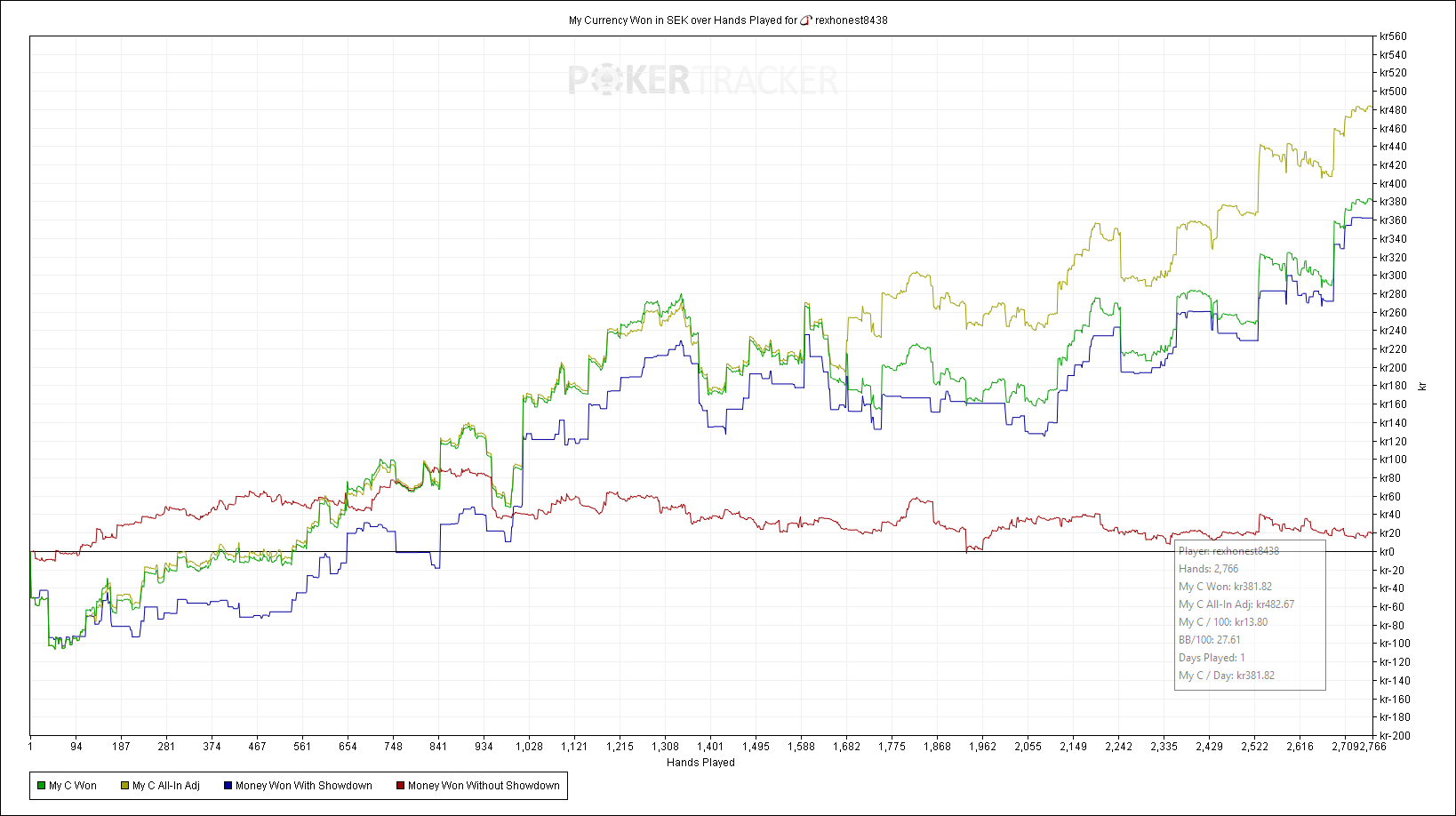Click the kr480 tick on the y-axis

pos(1393,110)
